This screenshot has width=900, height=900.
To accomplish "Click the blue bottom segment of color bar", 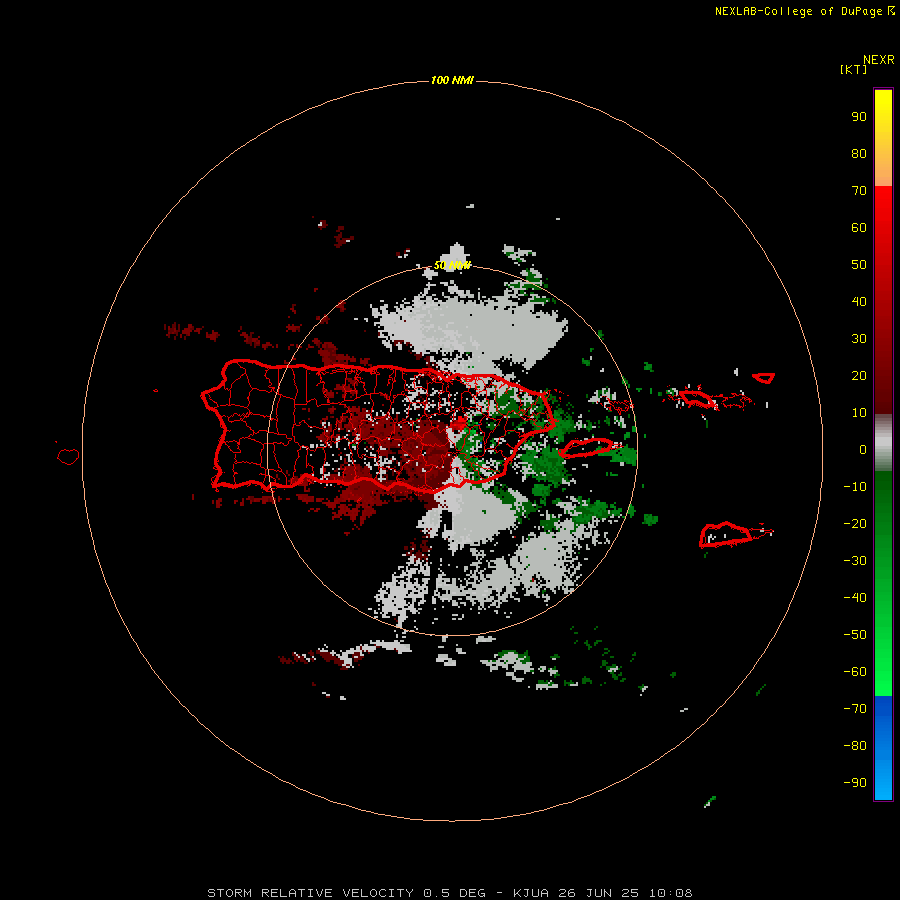I will (x=883, y=747).
